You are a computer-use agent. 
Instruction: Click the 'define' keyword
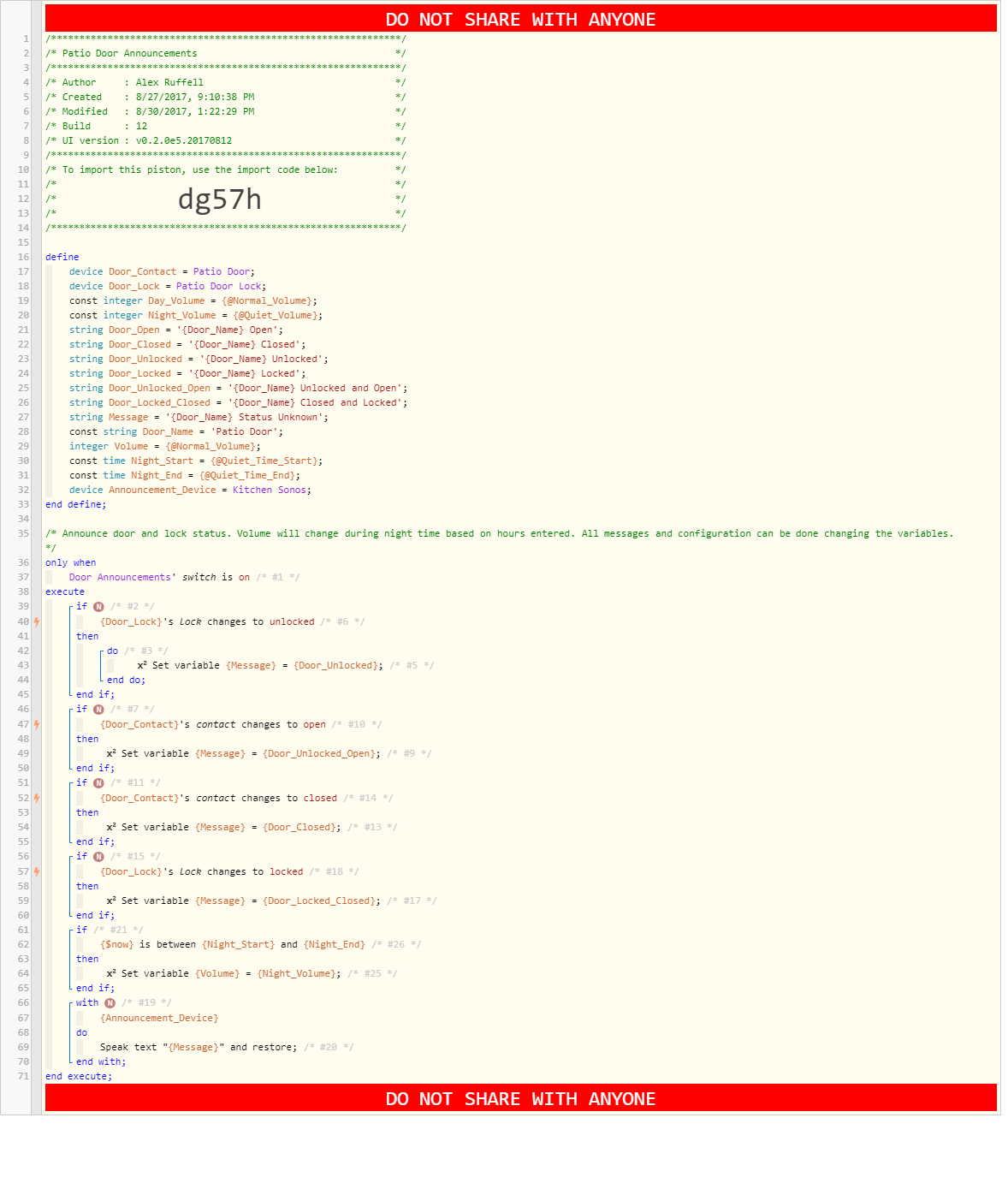point(62,257)
